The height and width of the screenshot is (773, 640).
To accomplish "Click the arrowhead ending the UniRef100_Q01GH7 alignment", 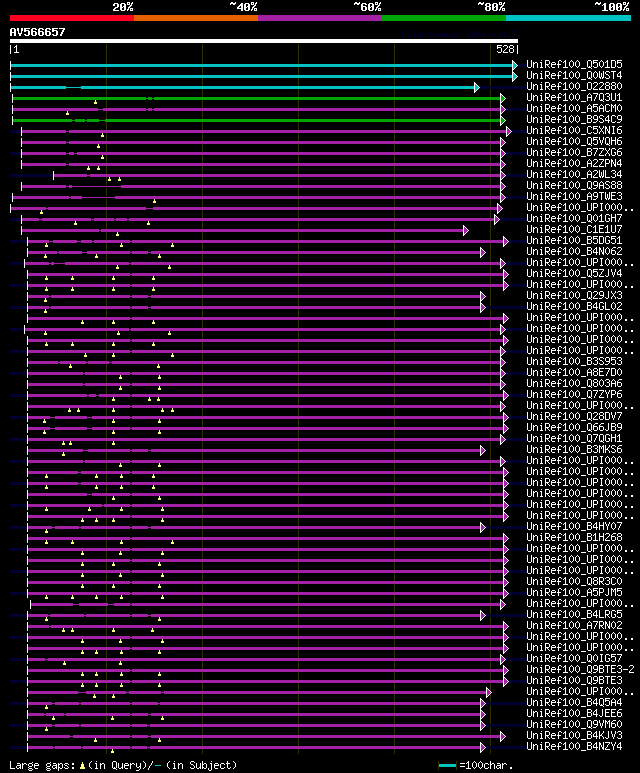I will pos(497,219).
